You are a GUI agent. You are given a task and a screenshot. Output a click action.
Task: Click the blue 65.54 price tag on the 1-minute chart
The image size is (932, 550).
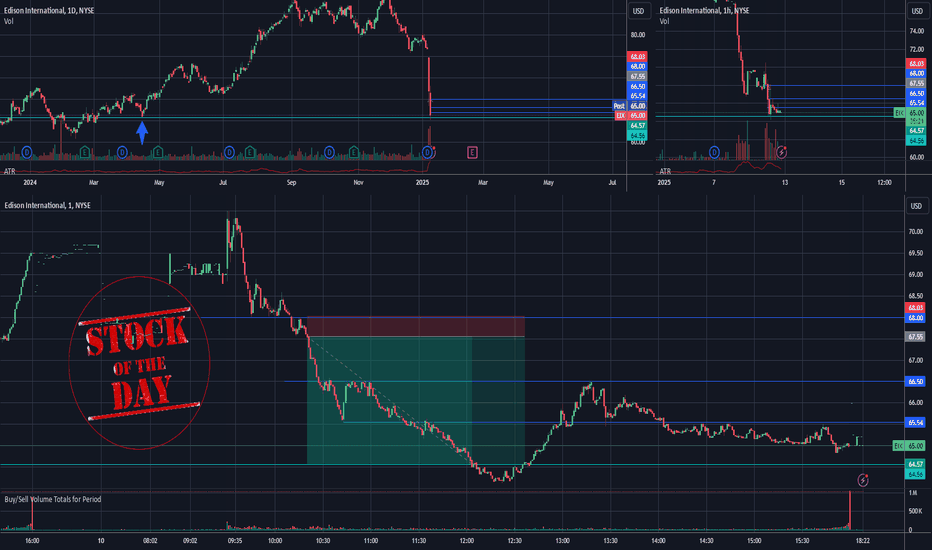point(915,423)
